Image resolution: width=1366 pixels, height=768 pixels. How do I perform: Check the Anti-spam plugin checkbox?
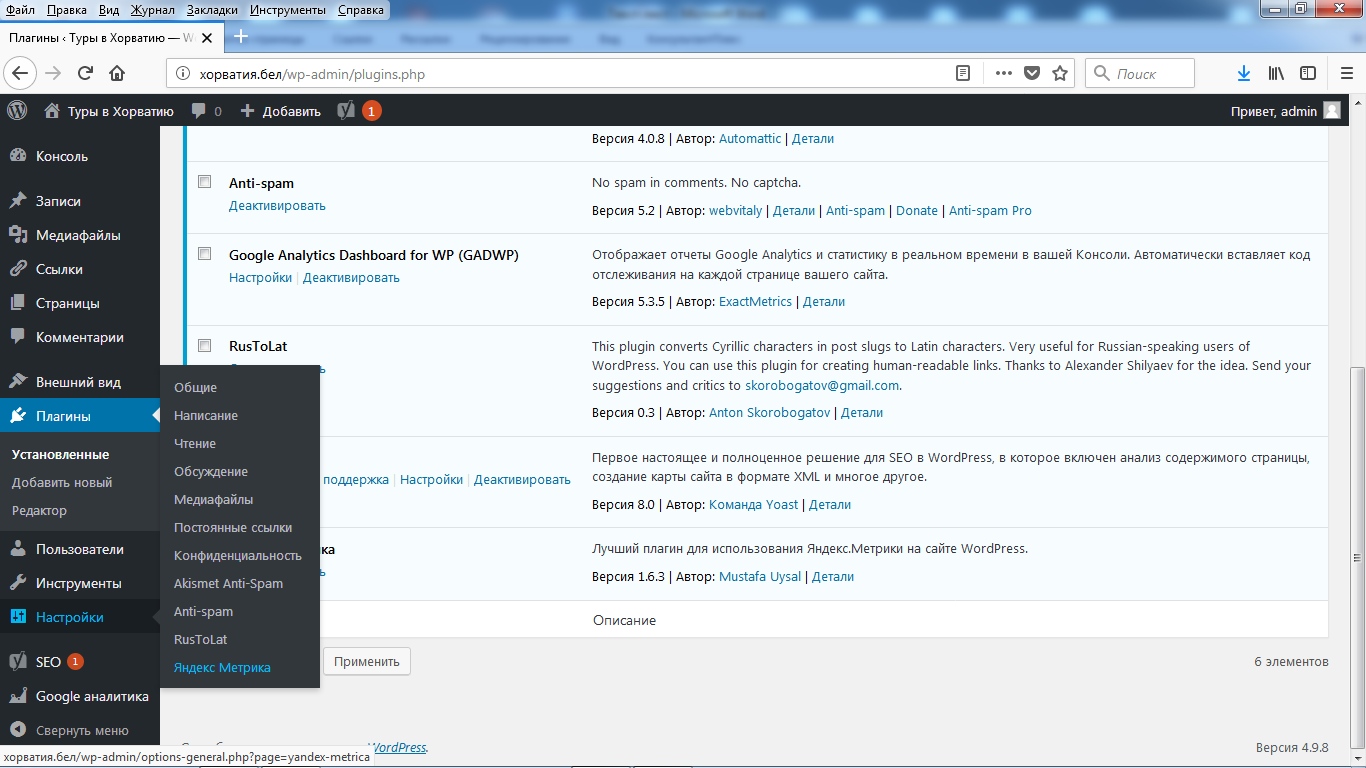click(205, 182)
